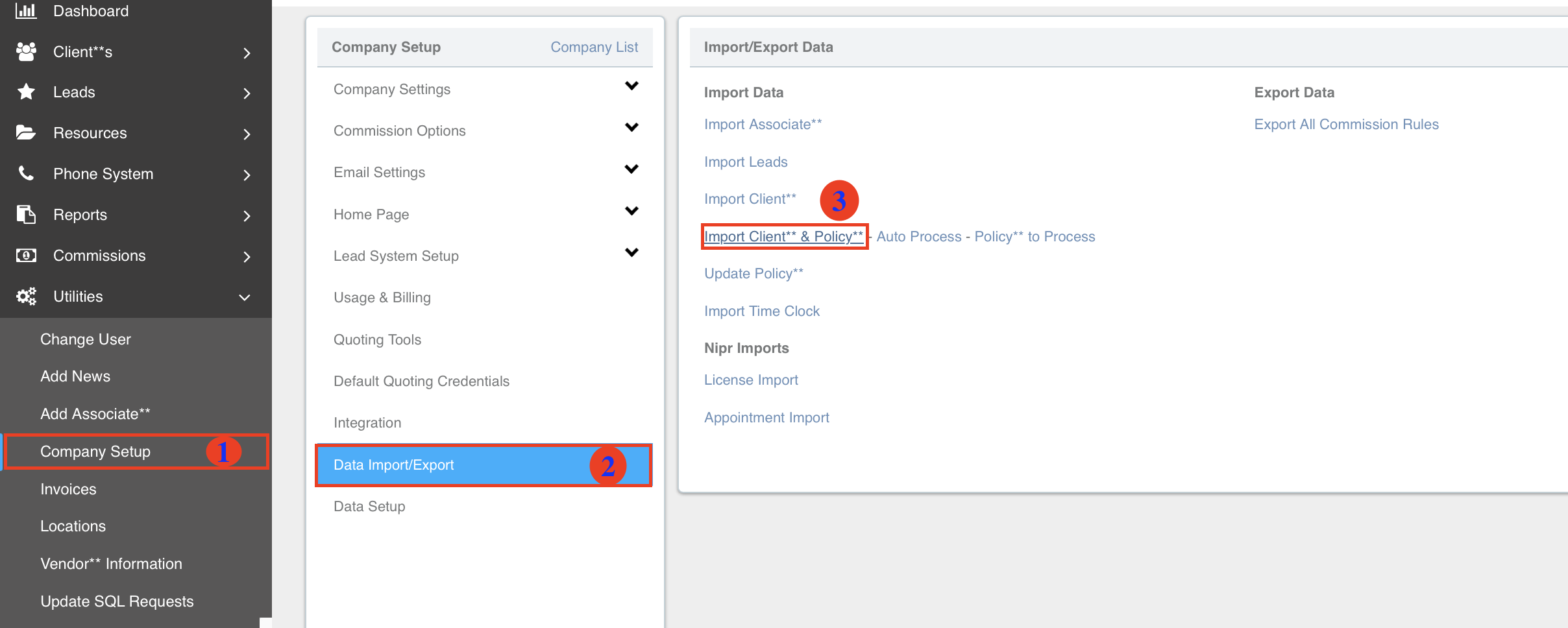
Task: Click the Home Page setup label
Action: [371, 215]
